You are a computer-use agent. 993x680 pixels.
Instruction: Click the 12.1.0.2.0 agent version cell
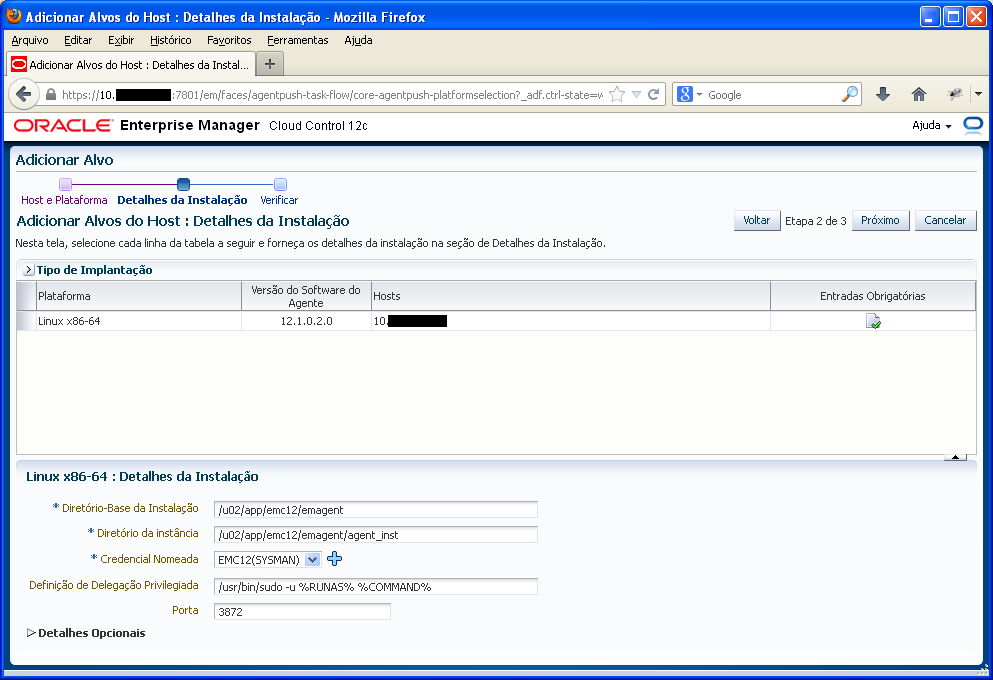[x=307, y=321]
